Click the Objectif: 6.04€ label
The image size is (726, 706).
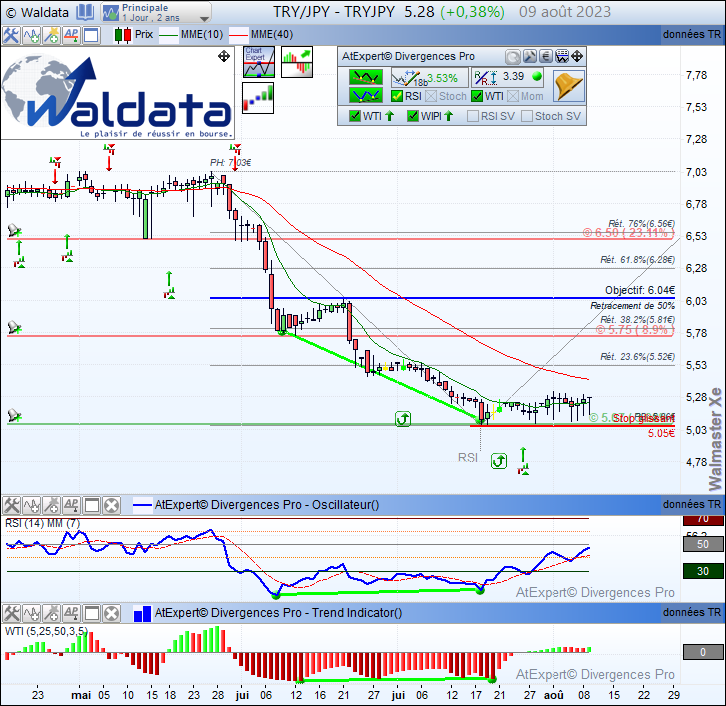640,290
